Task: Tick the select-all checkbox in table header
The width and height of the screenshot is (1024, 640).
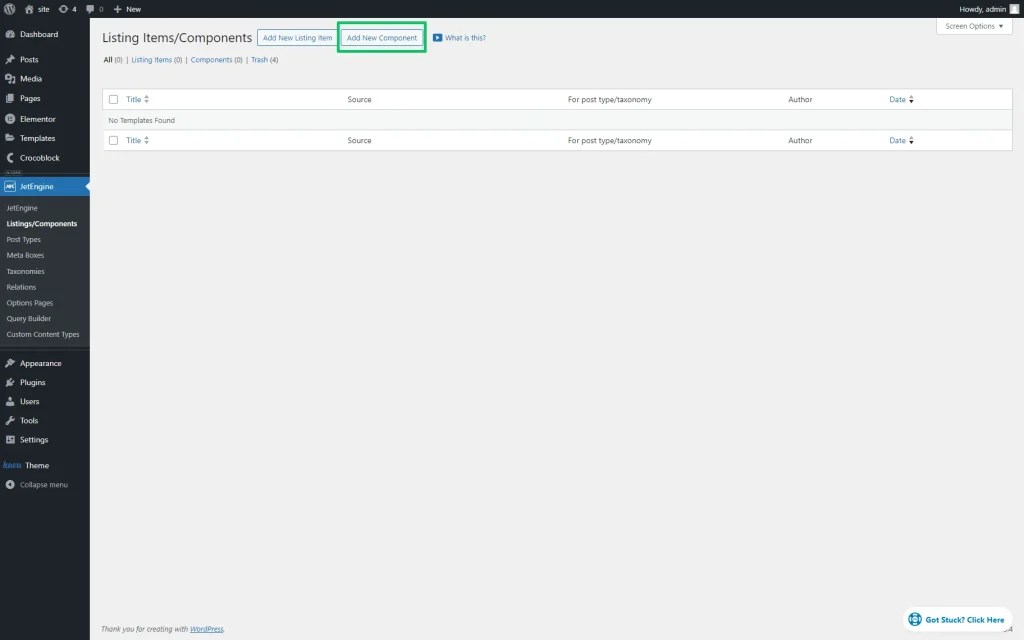Action: point(113,99)
